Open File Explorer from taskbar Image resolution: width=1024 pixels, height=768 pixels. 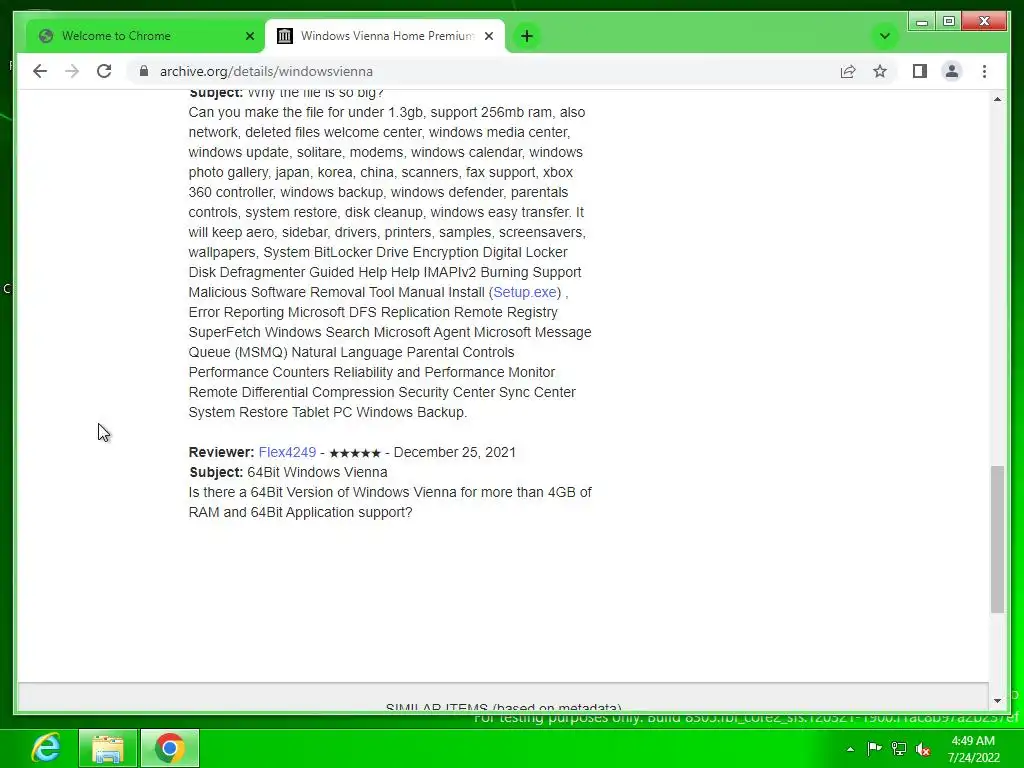coord(108,748)
